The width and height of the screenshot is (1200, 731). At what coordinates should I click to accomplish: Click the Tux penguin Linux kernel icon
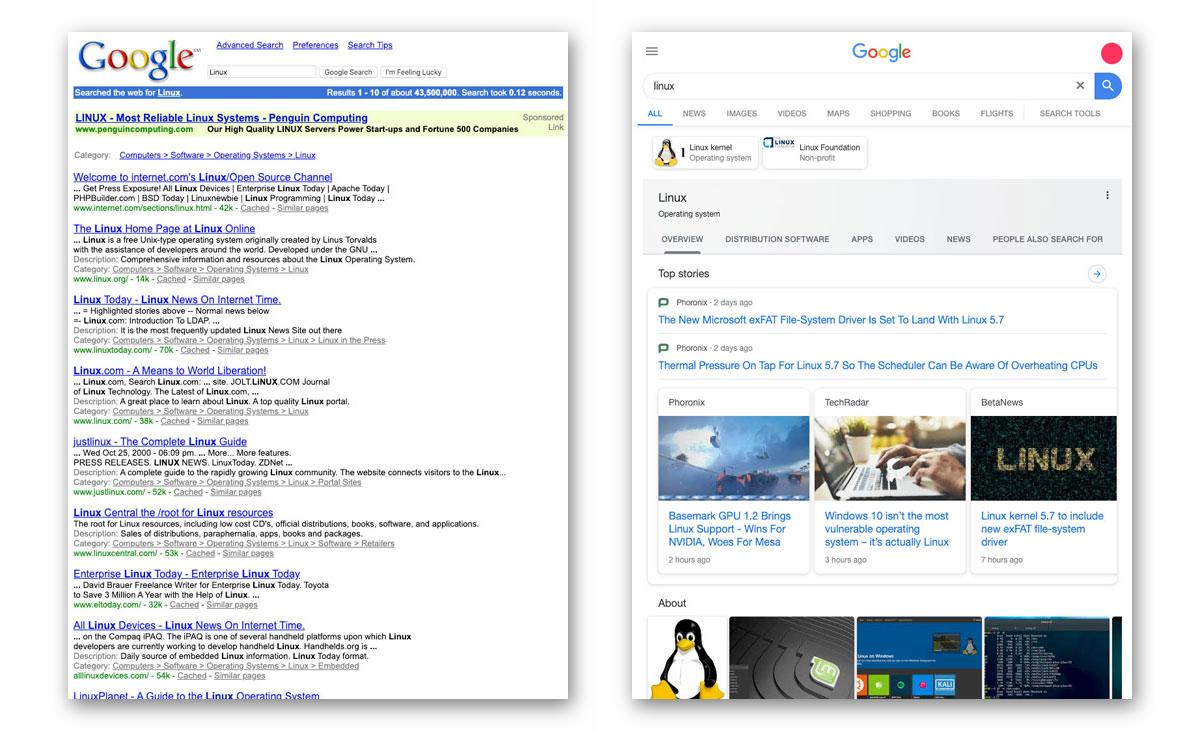[x=666, y=152]
